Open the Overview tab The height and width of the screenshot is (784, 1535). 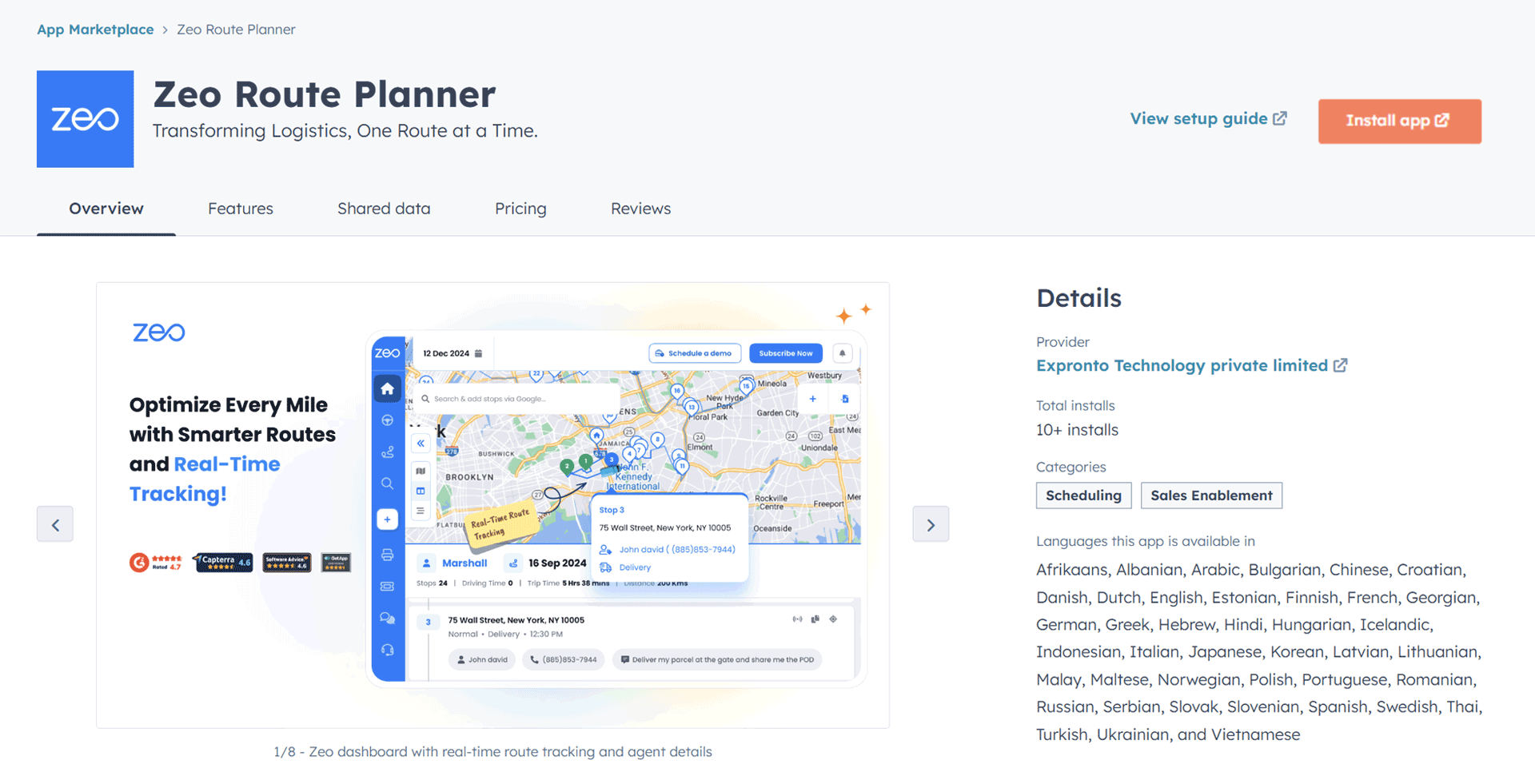point(106,209)
